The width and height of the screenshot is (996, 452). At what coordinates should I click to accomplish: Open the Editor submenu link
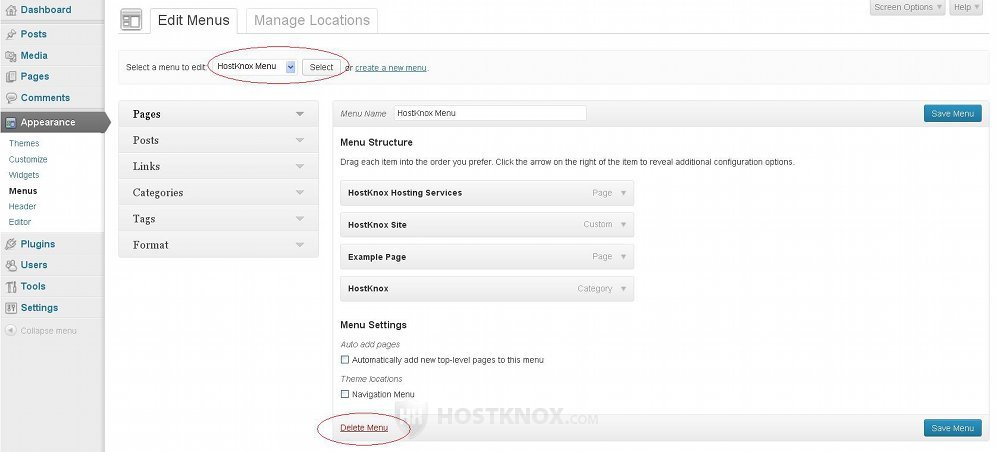coord(20,222)
